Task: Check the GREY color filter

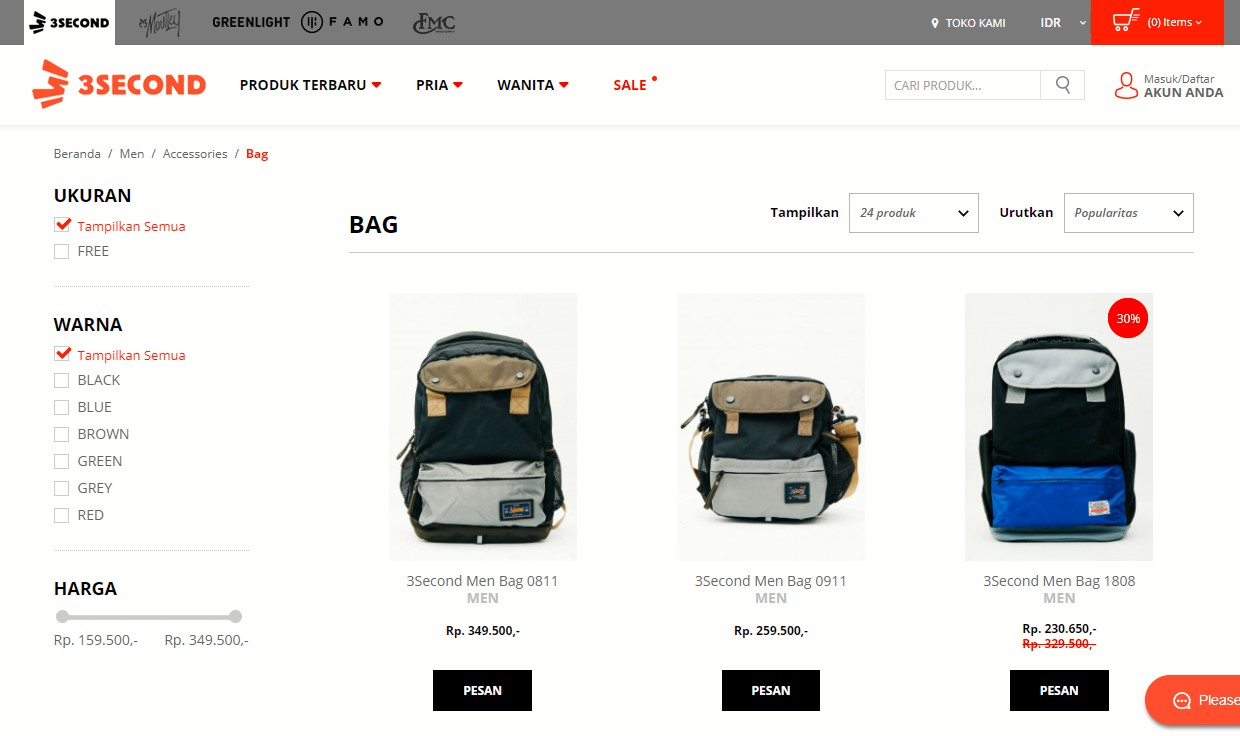Action: tap(62, 489)
